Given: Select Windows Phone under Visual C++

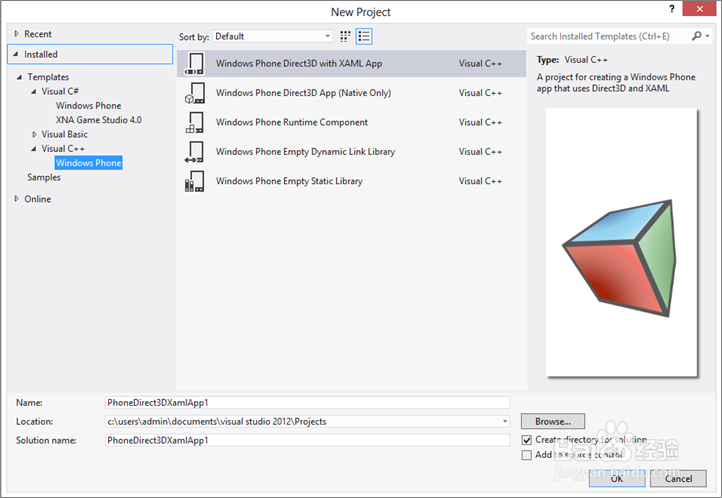Looking at the screenshot, I should tap(88, 162).
